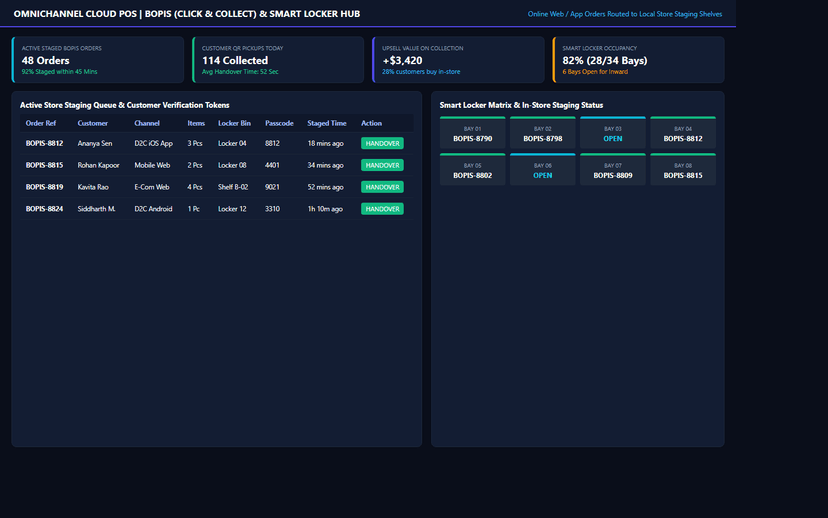Screen dimensions: 828x518
Task: Click the E-Com Web channel cell
Action: tap(152, 187)
